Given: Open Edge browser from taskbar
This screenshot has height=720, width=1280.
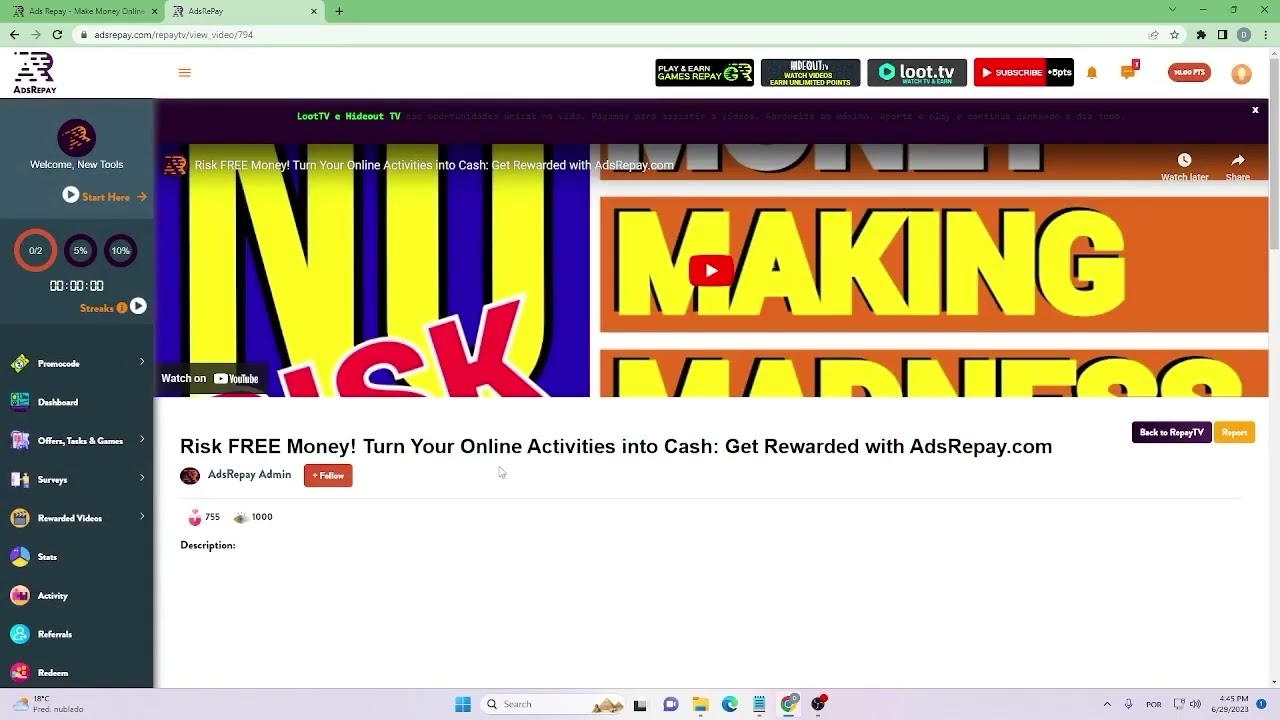Looking at the screenshot, I should [730, 704].
